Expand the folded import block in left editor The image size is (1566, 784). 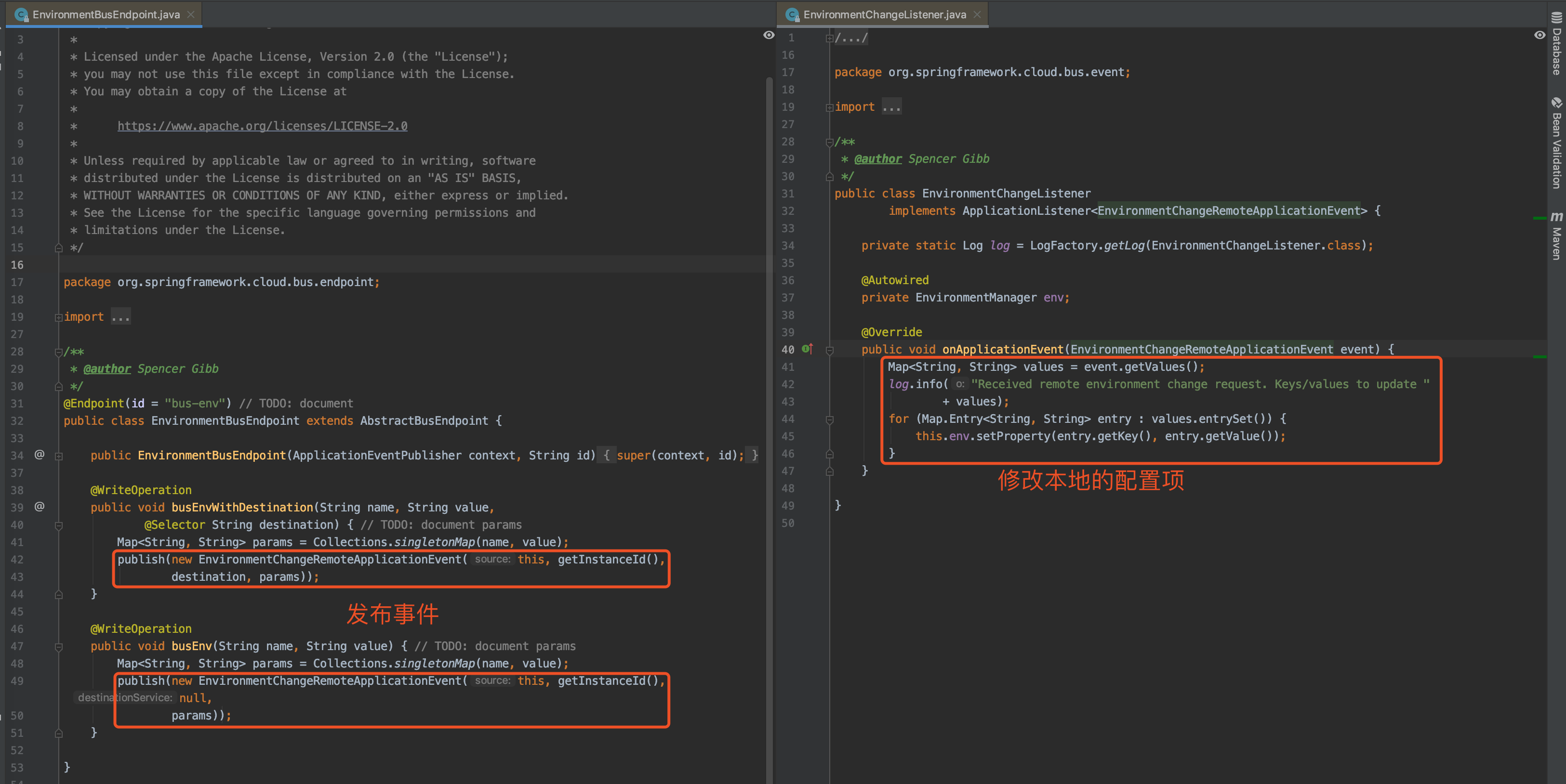pos(59,317)
